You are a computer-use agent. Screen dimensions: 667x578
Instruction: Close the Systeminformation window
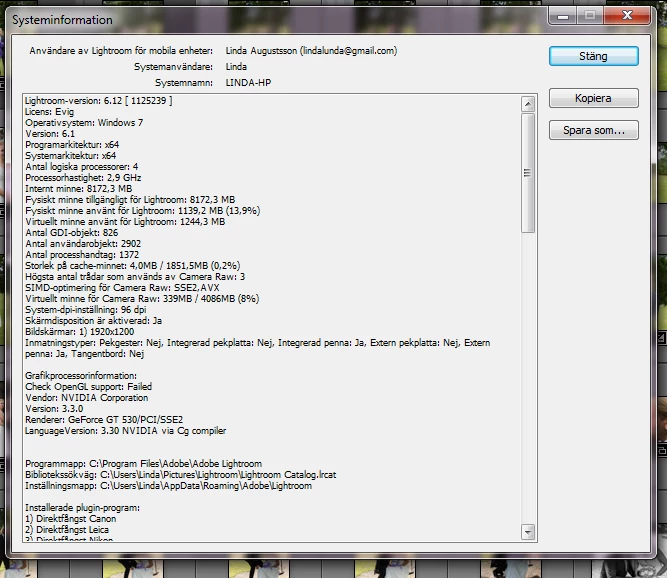(627, 16)
